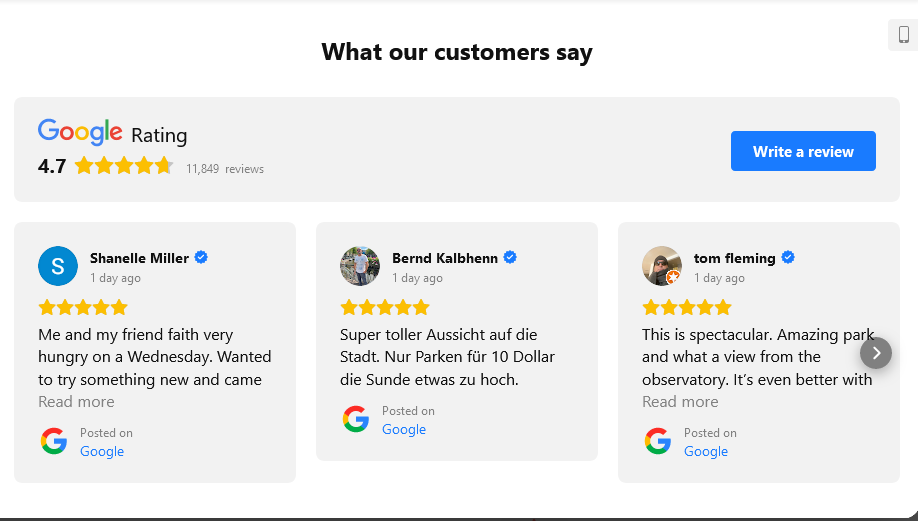Image resolution: width=918 pixels, height=521 pixels.
Task: Expand Shanelle Miller's review with Read more
Action: [76, 402]
